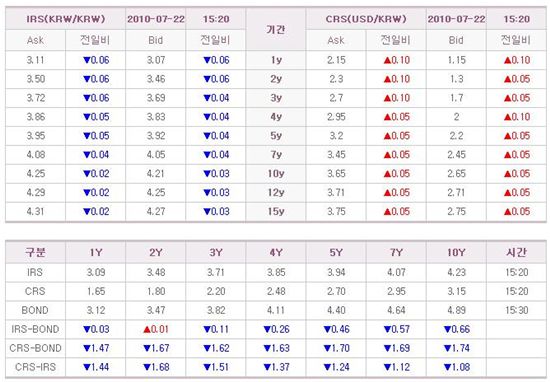Click the red up arrow in CRS 1y Ask change
Screen dimensions: 550x382
387,60
